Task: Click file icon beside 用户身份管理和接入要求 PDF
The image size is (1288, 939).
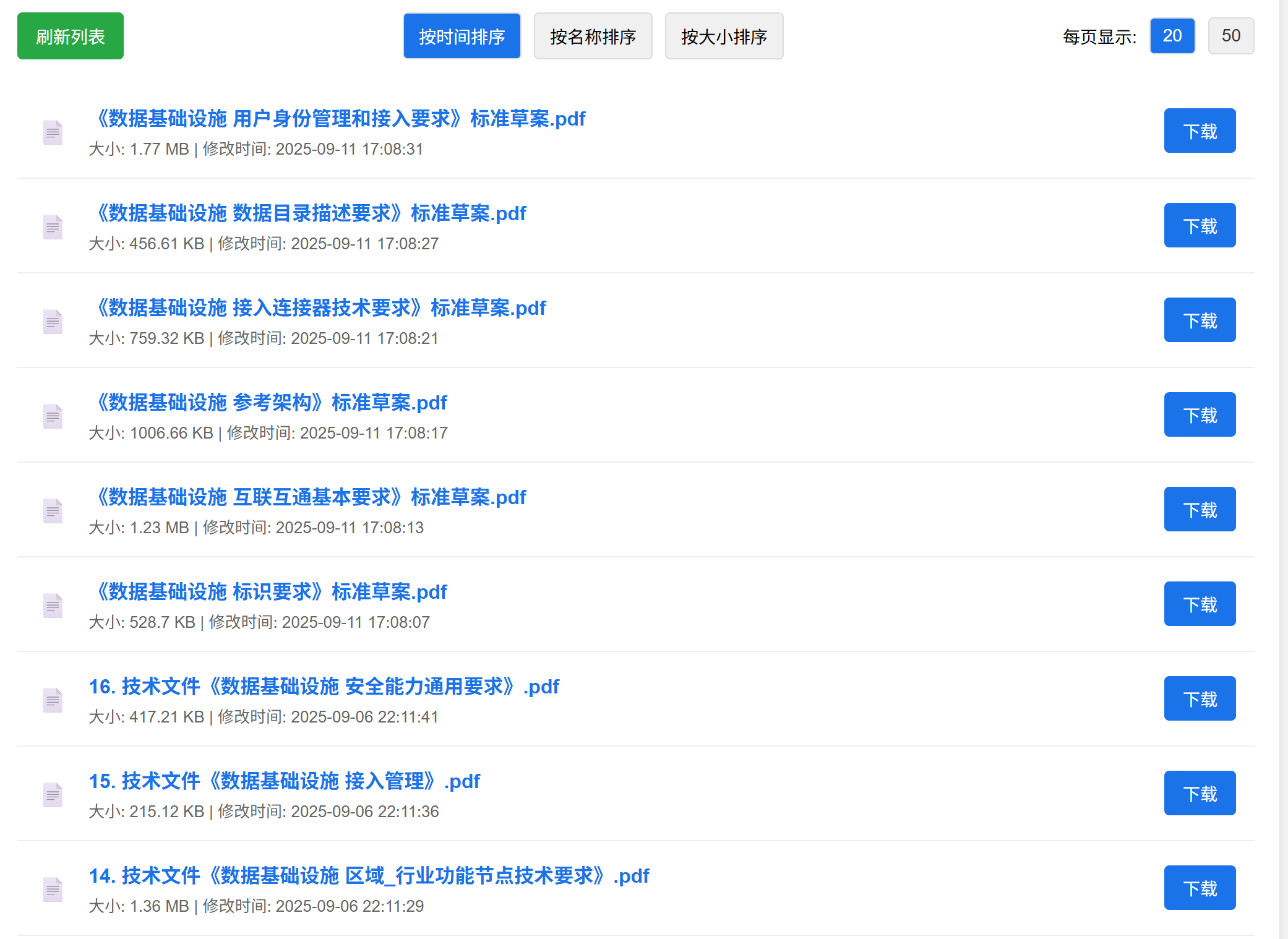Action: tap(53, 132)
